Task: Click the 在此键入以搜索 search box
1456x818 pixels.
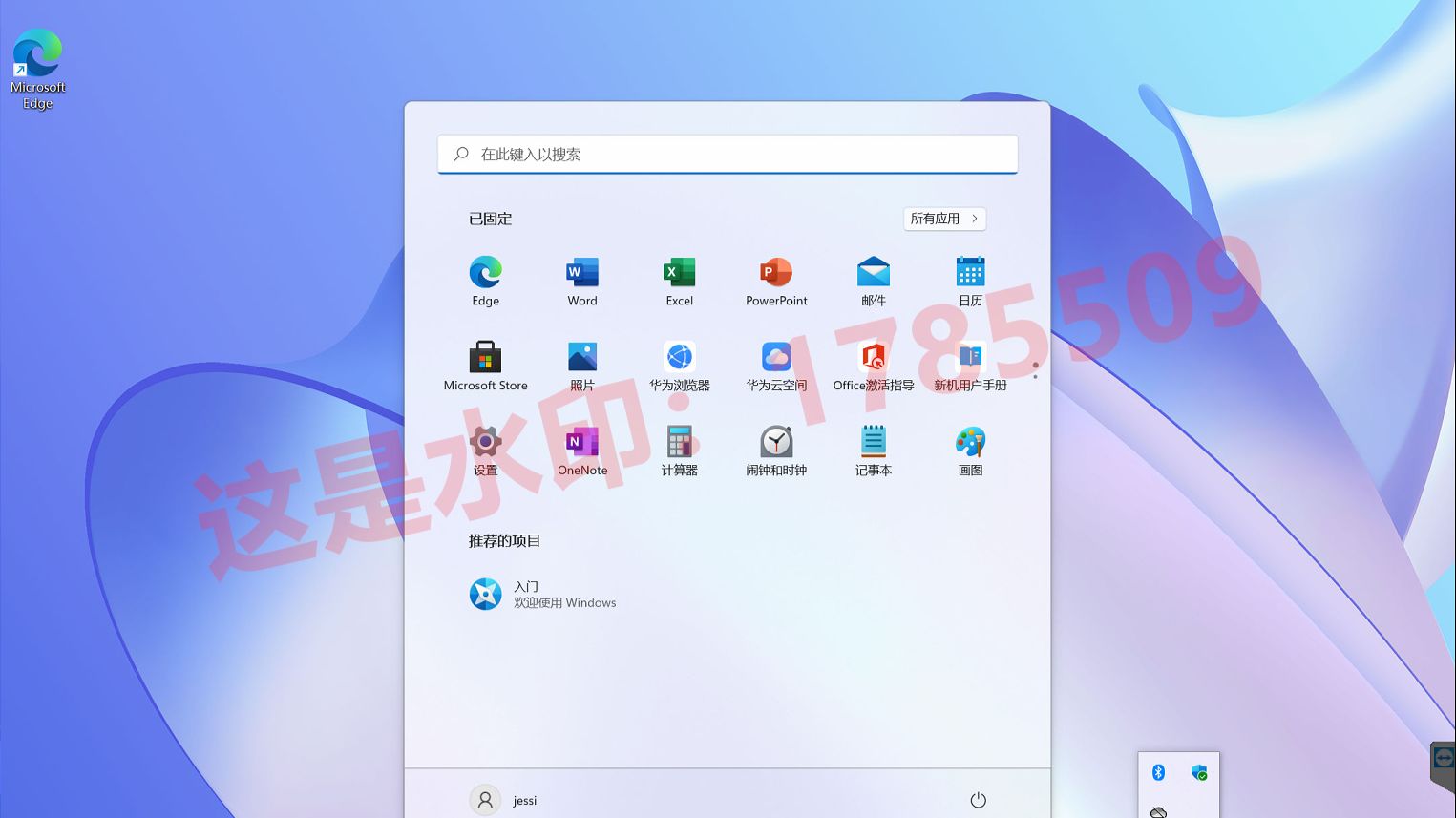Action: pos(728,154)
